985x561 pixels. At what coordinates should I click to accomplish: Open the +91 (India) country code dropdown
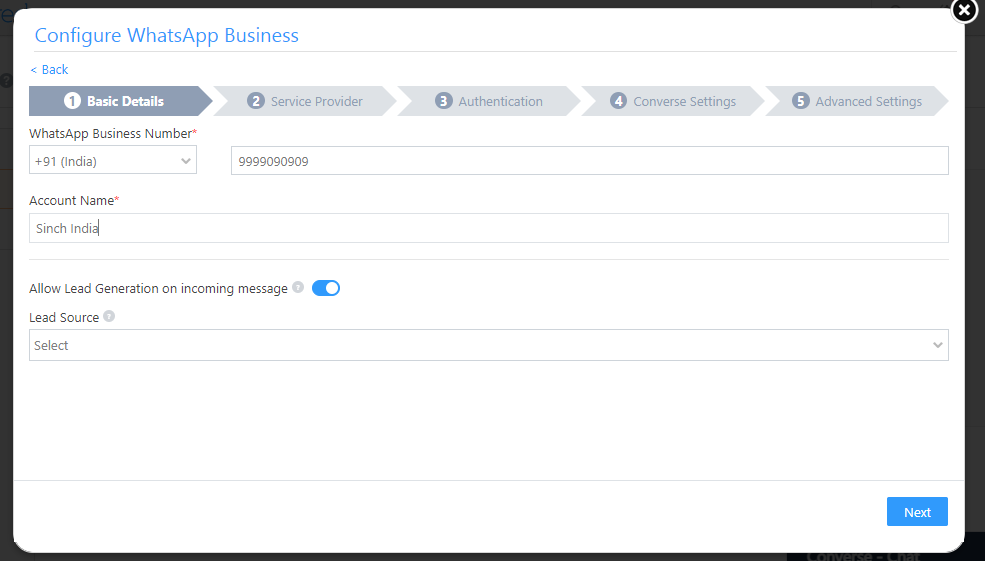(113, 160)
